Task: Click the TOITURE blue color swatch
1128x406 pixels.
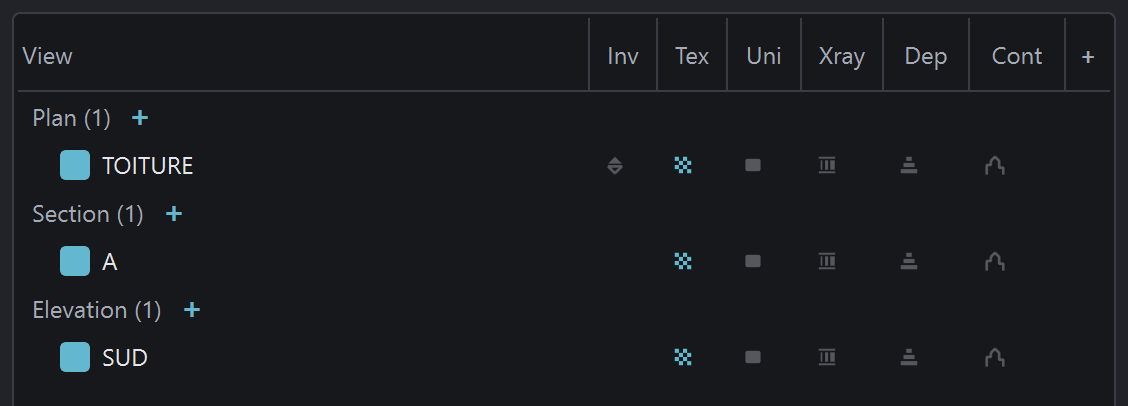Action: tap(75, 166)
